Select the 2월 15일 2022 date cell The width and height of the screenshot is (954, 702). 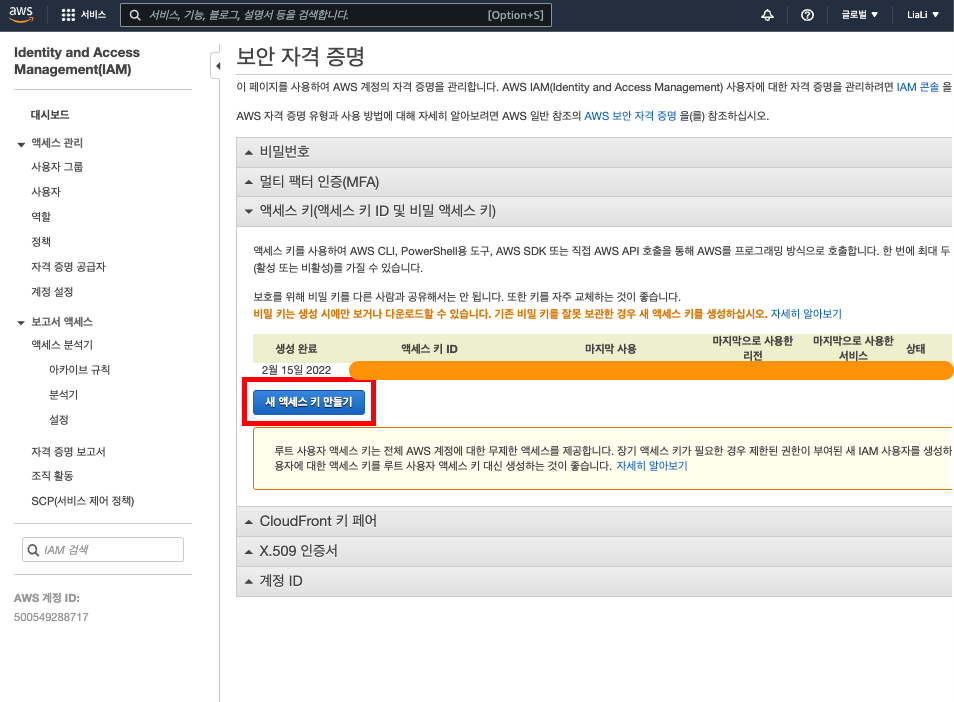[296, 370]
